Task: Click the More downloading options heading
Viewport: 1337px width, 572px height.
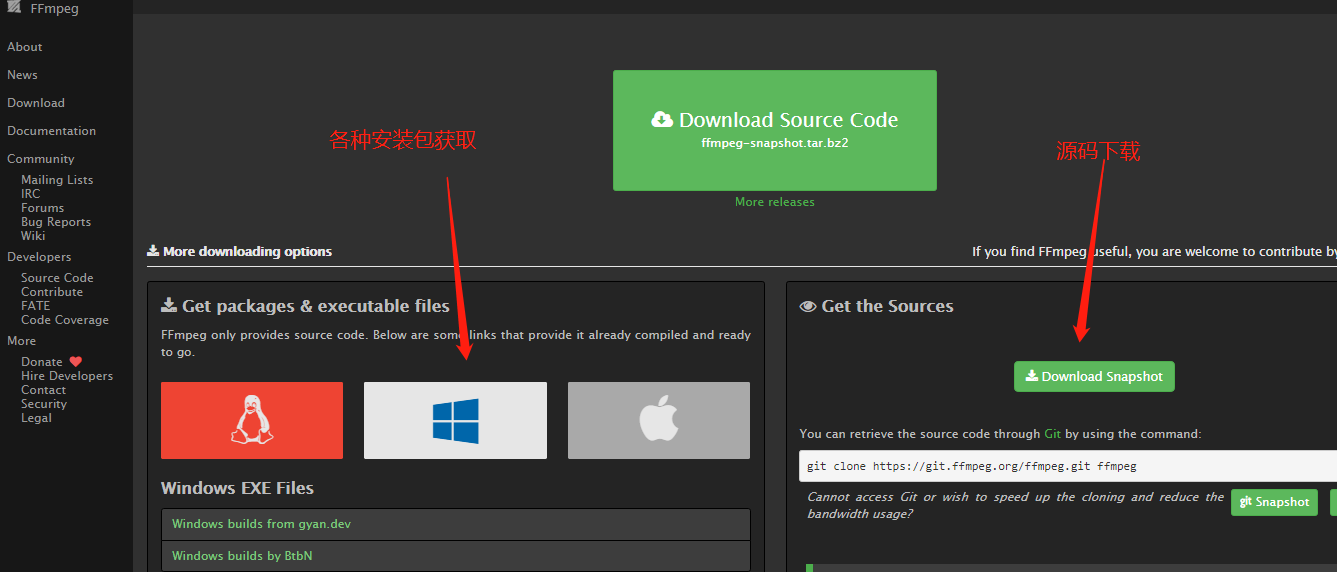Action: pos(240,251)
